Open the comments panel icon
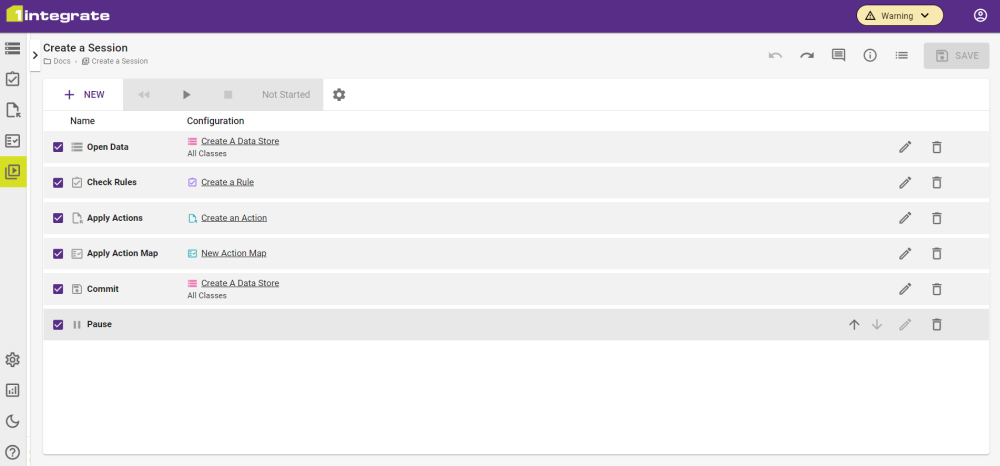This screenshot has height=466, width=1000. coord(838,55)
